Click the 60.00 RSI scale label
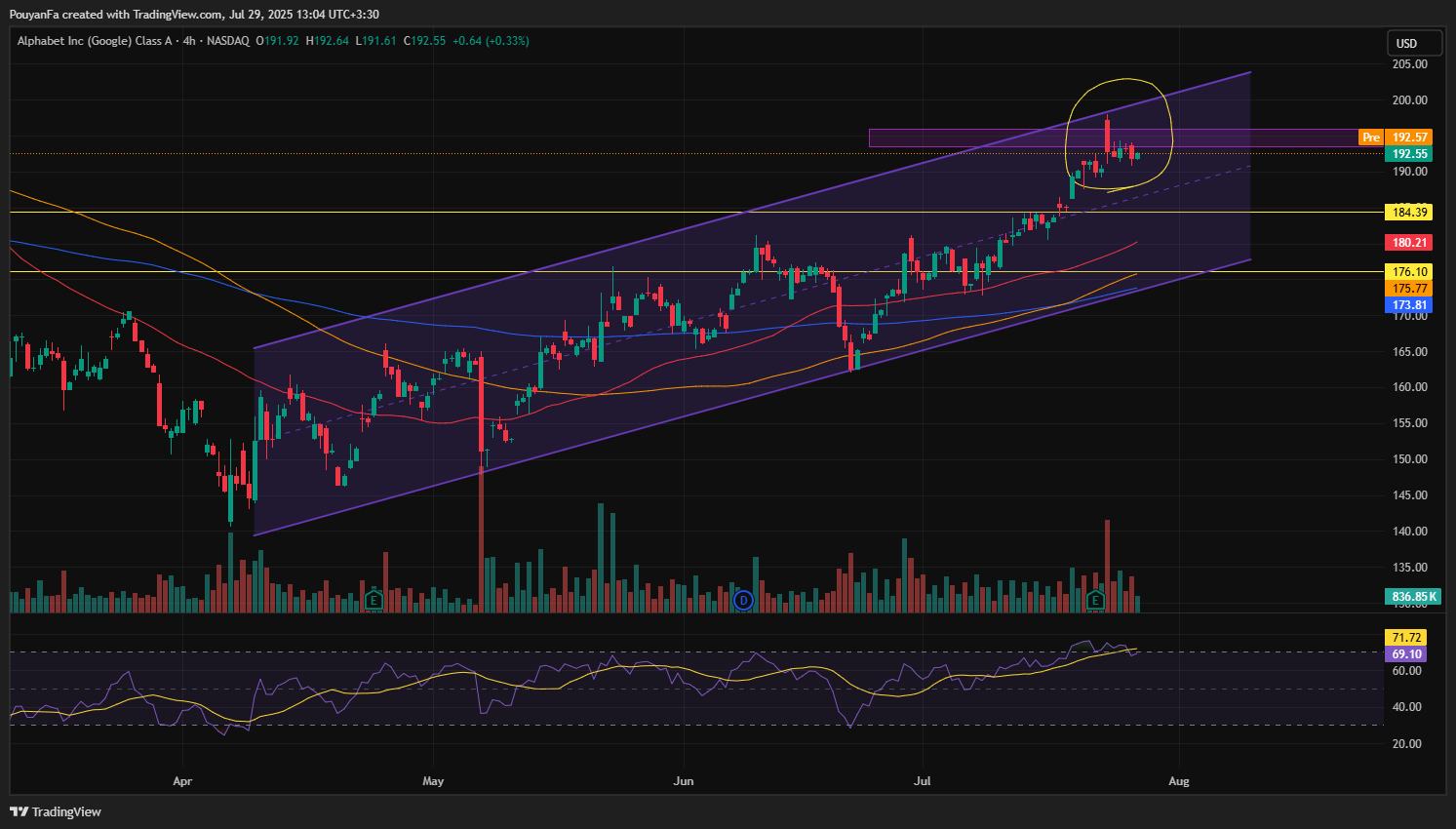This screenshot has height=829, width=1456. pos(1406,671)
